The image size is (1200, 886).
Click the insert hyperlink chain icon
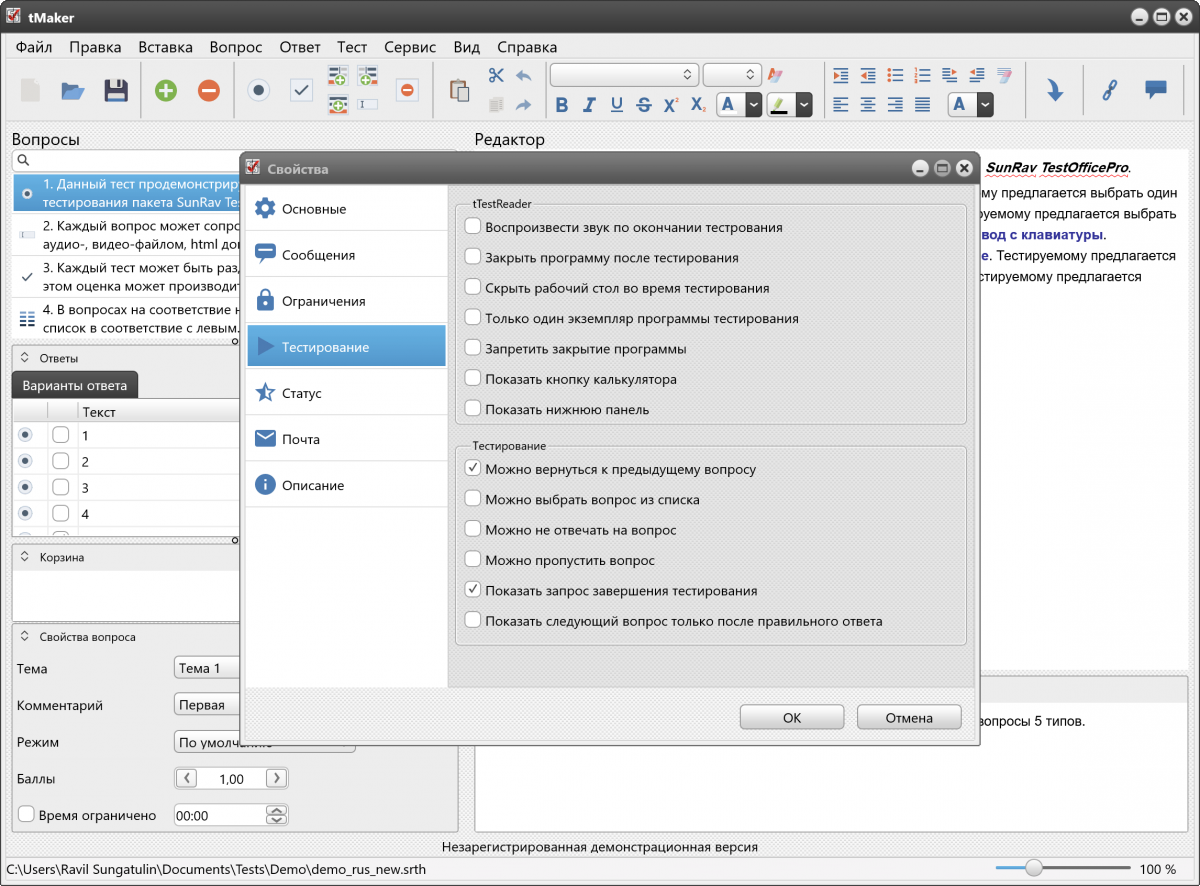pos(1108,90)
